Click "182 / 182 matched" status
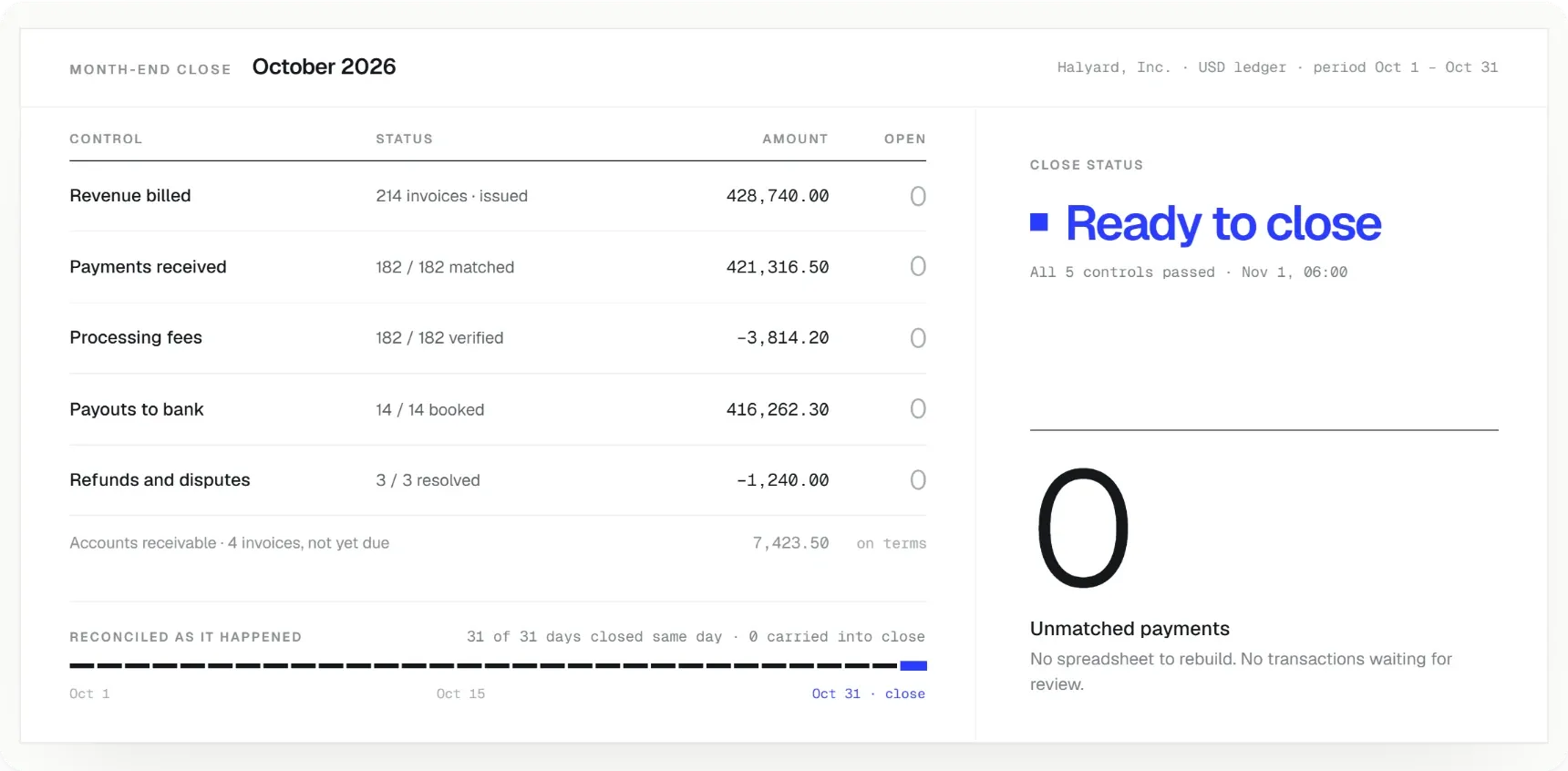The height and width of the screenshot is (771, 1568). [x=445, y=267]
